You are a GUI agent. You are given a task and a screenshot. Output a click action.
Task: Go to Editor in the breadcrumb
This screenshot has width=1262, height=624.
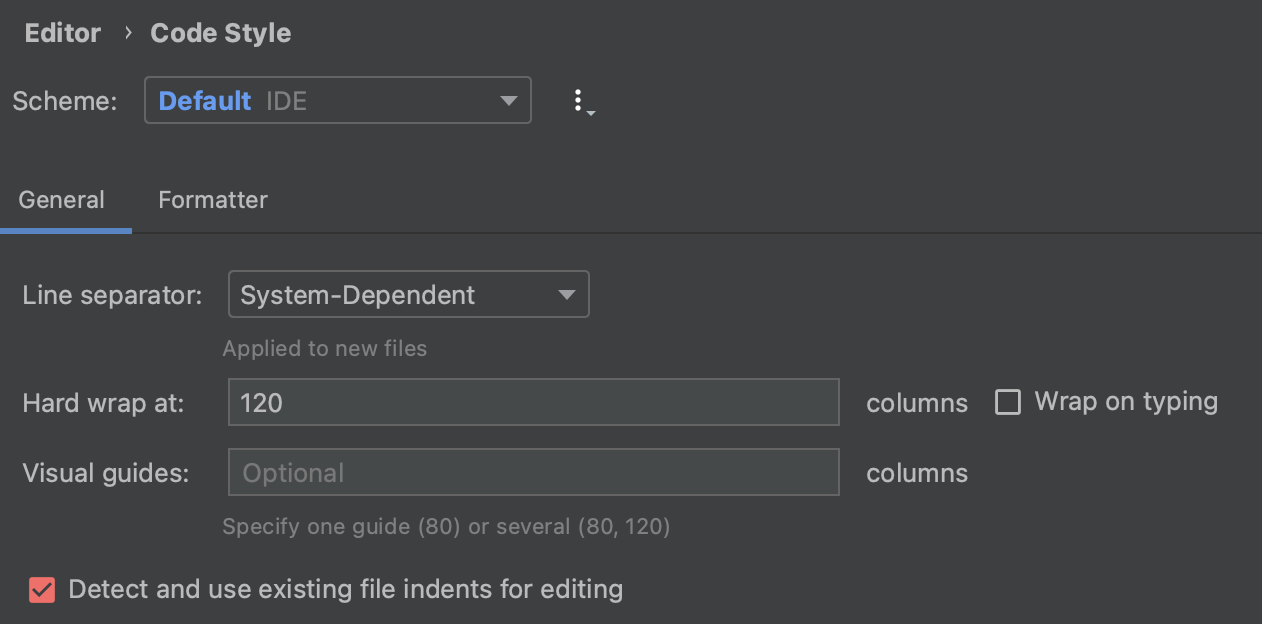click(x=63, y=33)
